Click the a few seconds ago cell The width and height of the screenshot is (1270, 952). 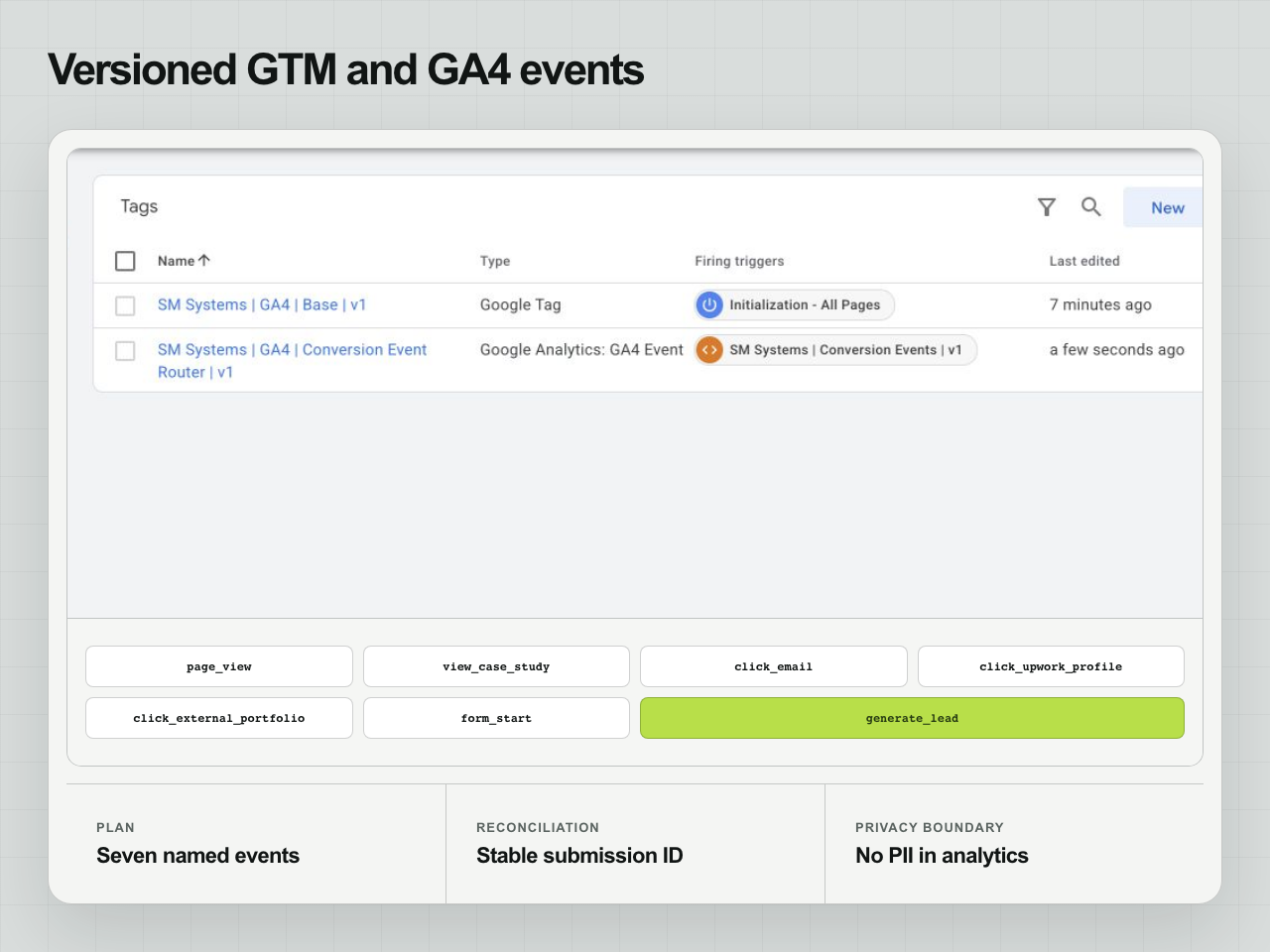pyautogui.click(x=1117, y=349)
